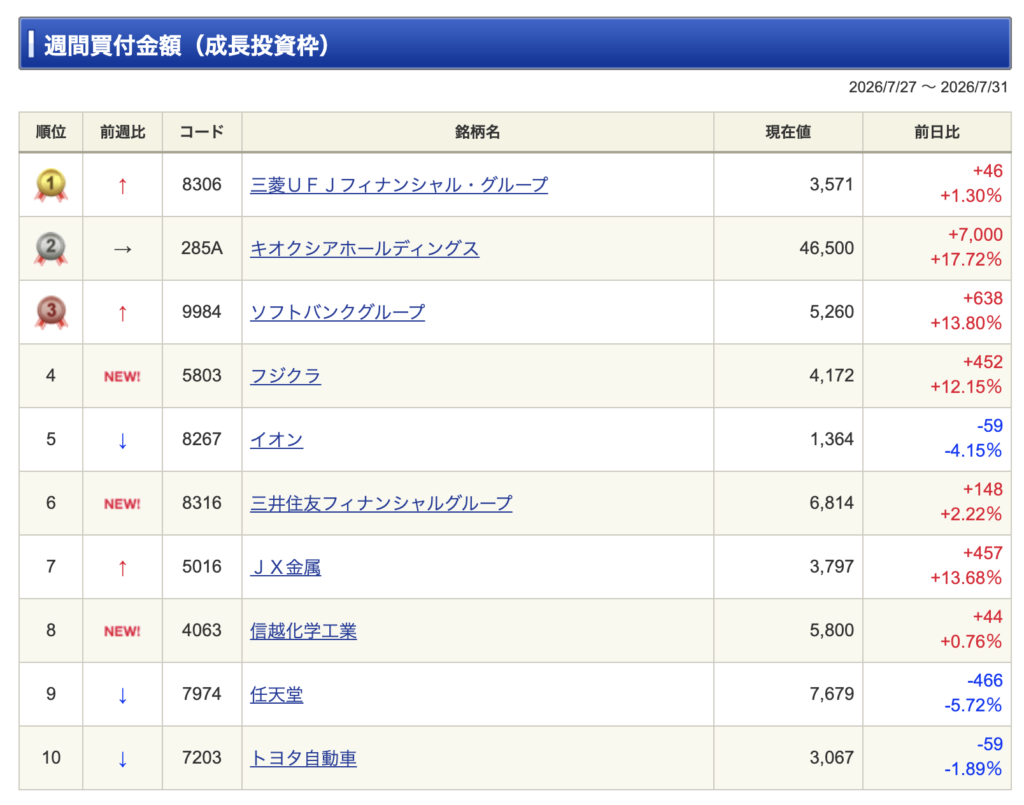Image resolution: width=1024 pixels, height=805 pixels.
Task: Click current price 5,260
Action: tap(831, 312)
